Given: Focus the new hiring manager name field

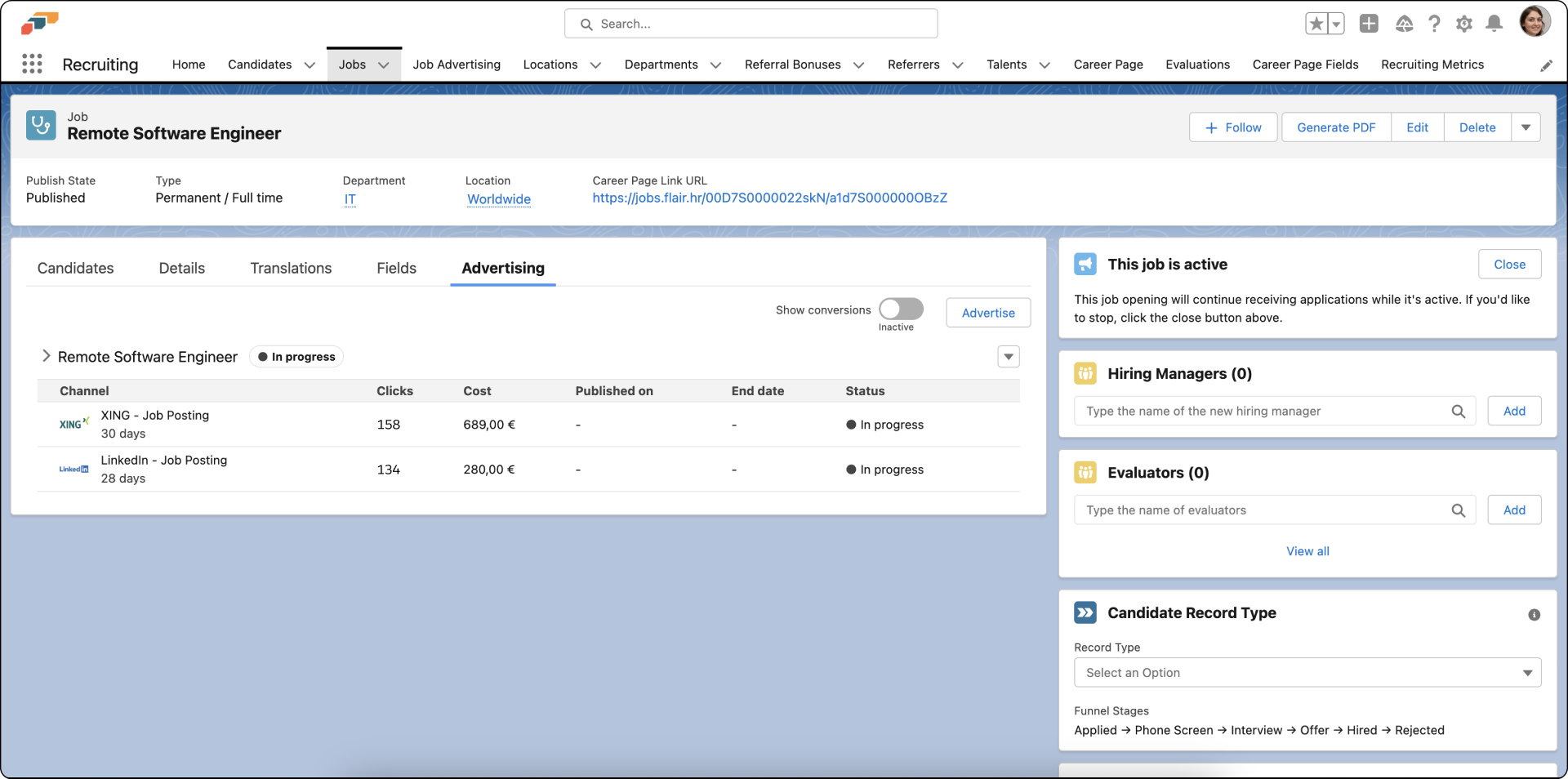Looking at the screenshot, I should point(1274,411).
